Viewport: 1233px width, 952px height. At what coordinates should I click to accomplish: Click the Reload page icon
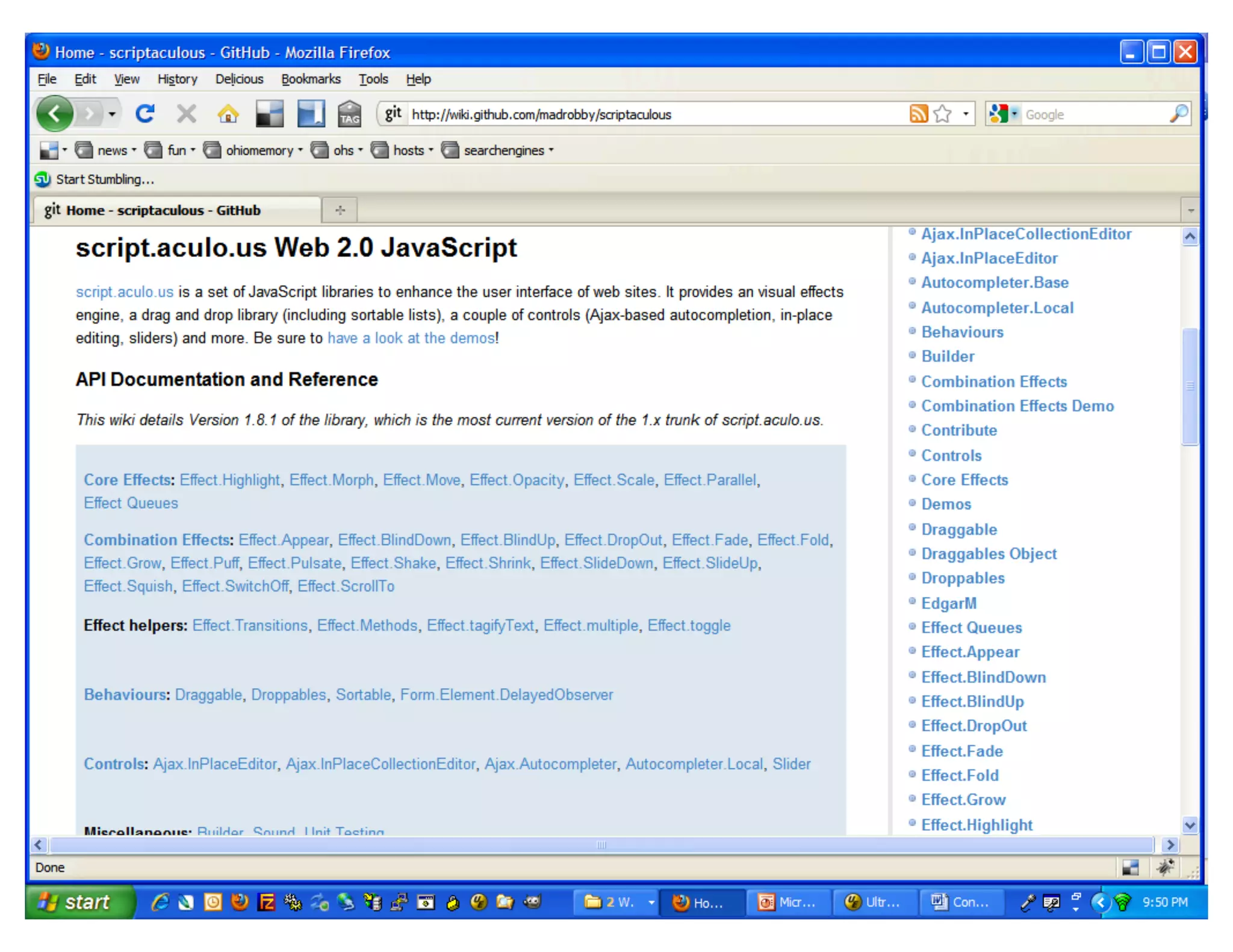point(145,113)
